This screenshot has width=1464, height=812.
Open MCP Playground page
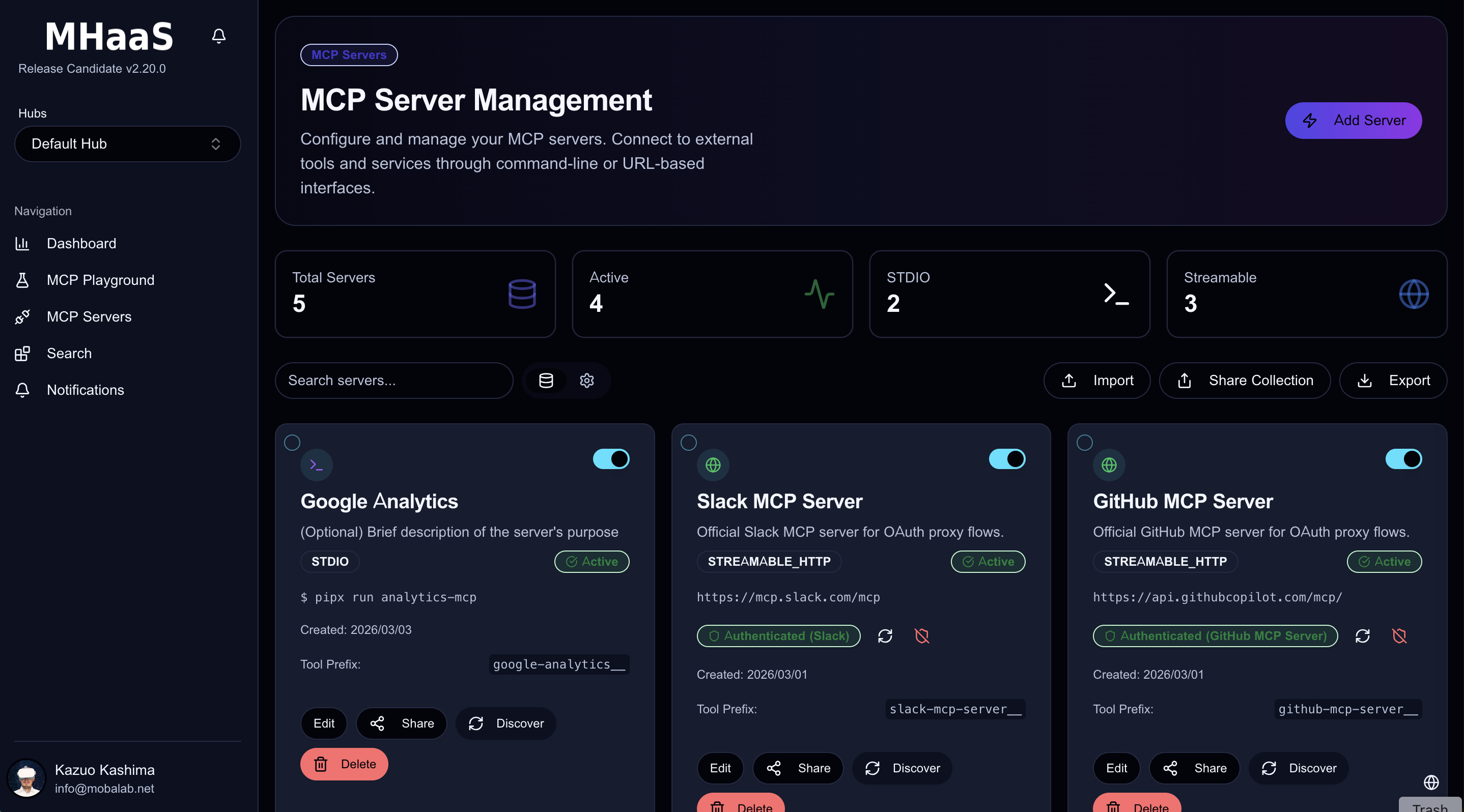pos(100,280)
